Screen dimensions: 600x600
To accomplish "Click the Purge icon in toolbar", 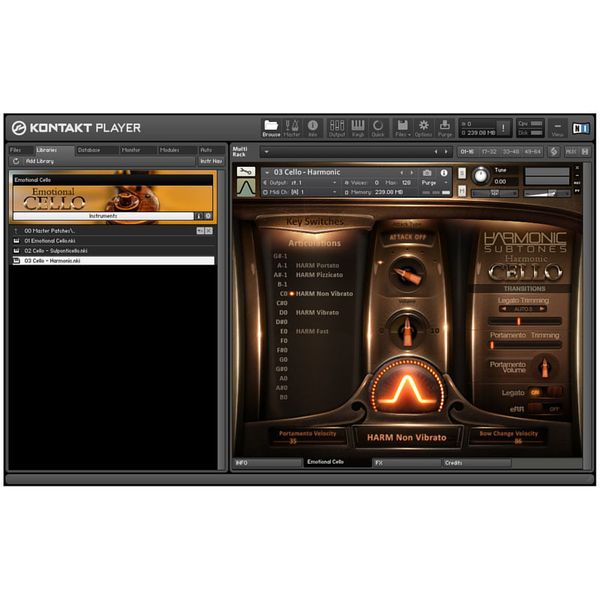I will tap(445, 127).
